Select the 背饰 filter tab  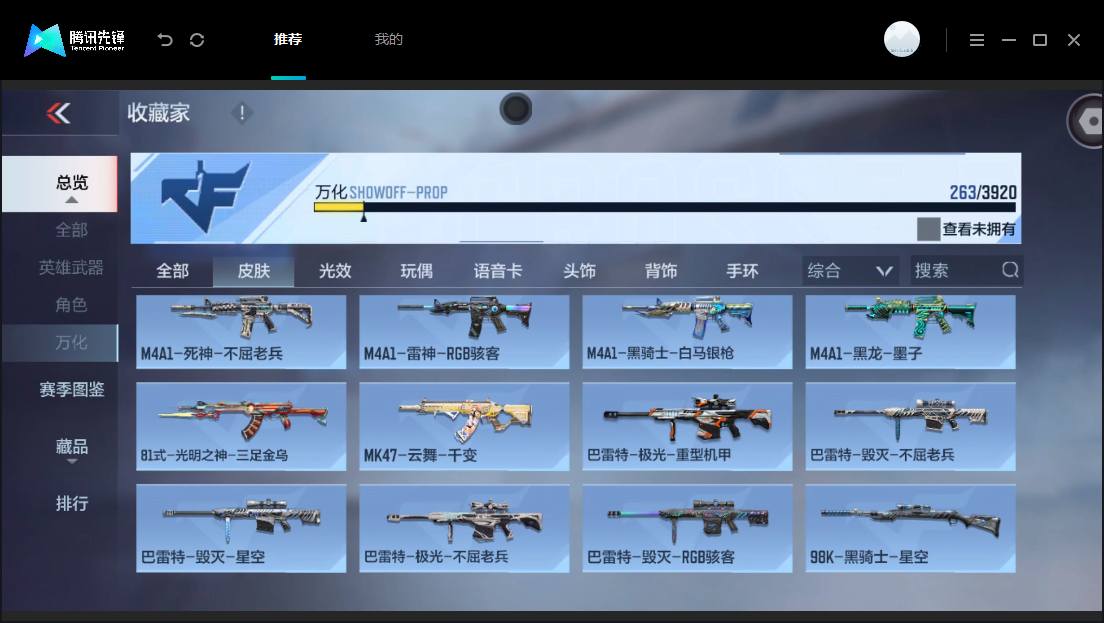tap(661, 271)
